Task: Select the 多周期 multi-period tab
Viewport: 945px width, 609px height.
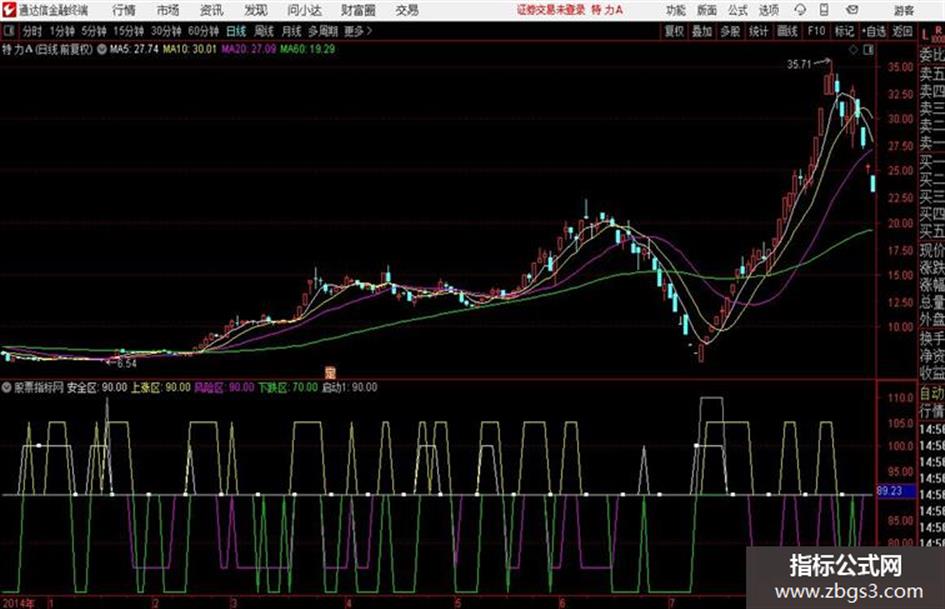Action: 323,31
